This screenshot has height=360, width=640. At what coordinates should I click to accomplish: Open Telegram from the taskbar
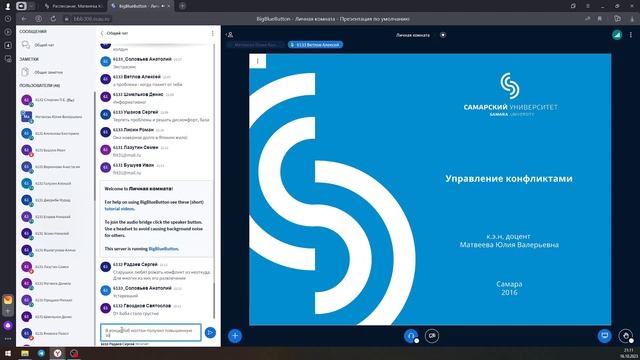[x=41, y=353]
